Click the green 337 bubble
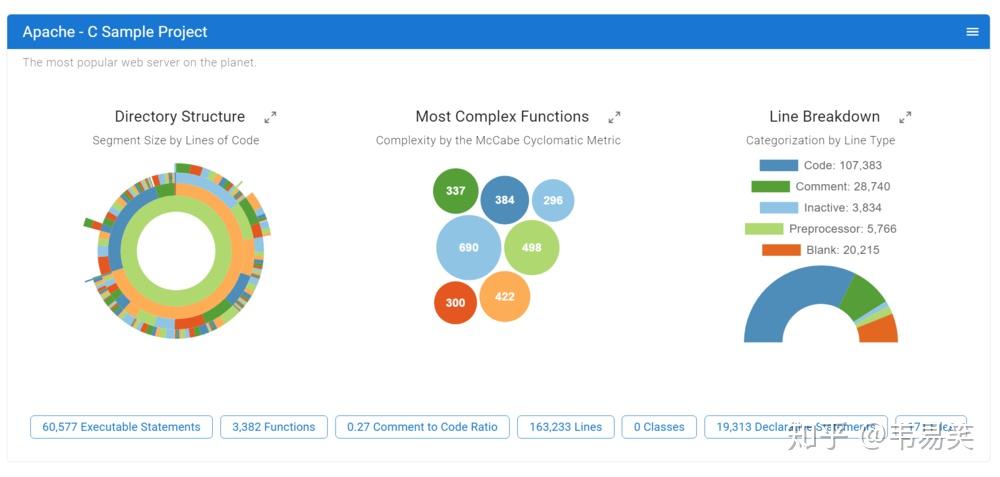 point(455,191)
